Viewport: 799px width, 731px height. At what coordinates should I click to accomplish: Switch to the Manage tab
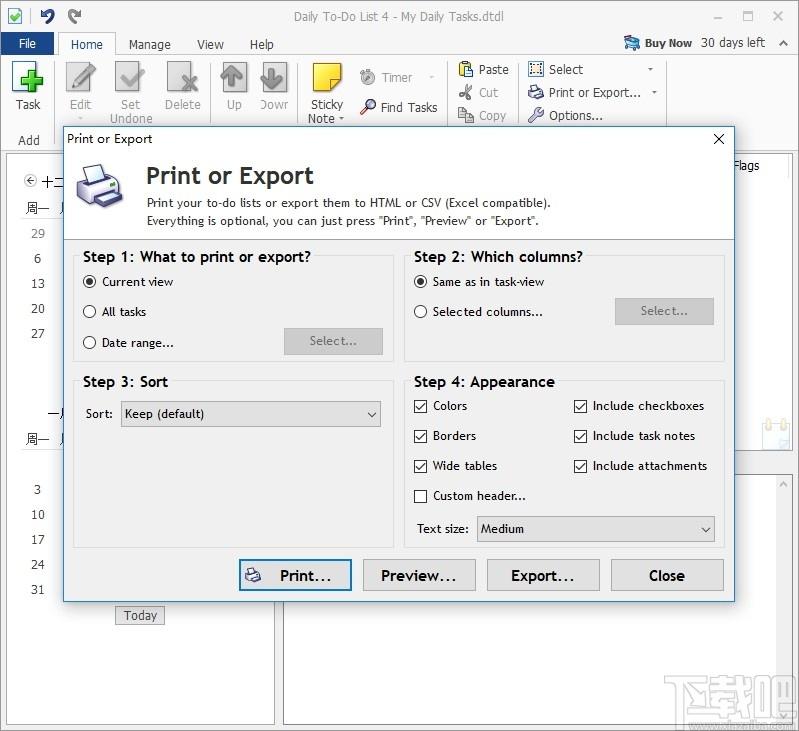[x=150, y=44]
